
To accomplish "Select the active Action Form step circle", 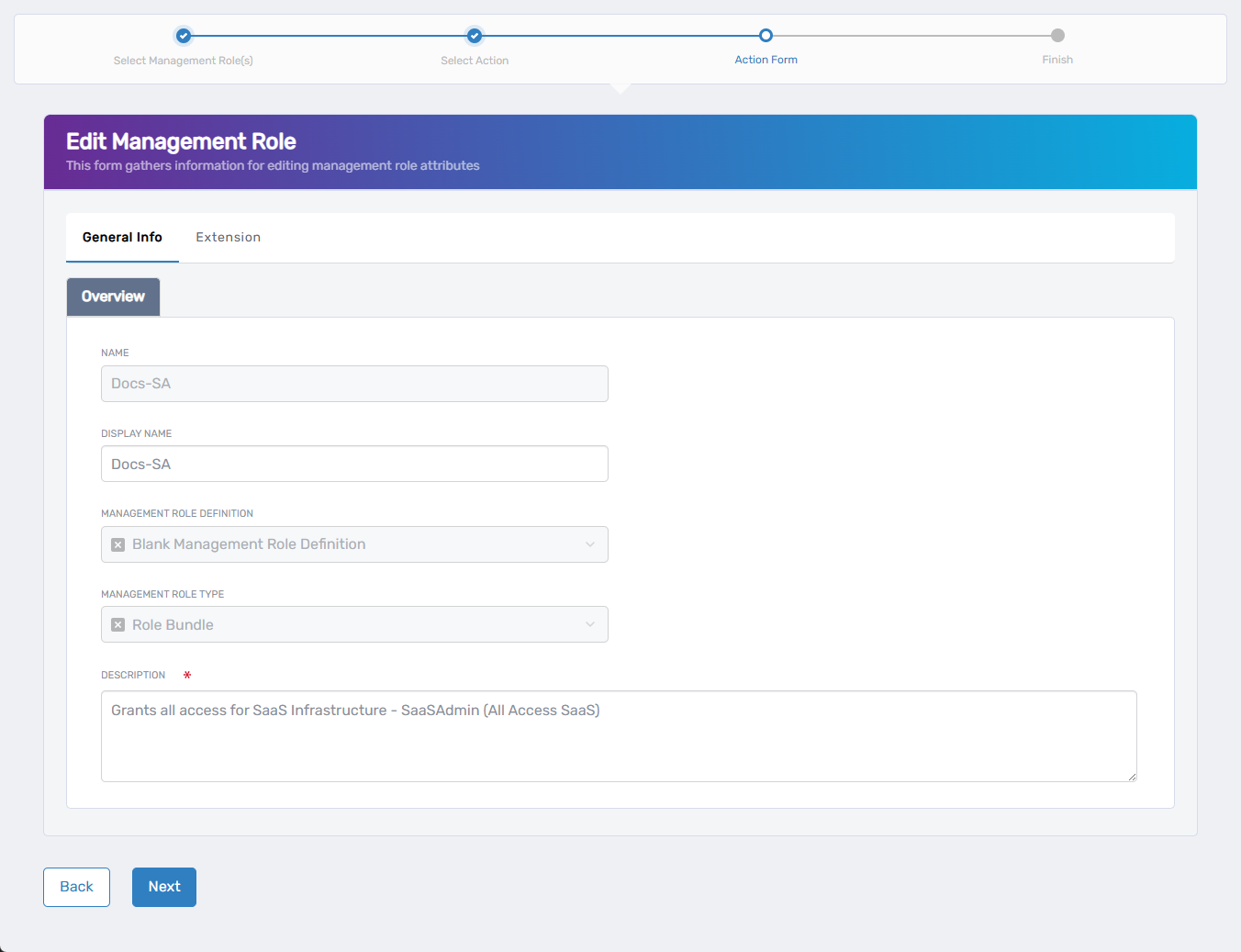I will click(766, 35).
